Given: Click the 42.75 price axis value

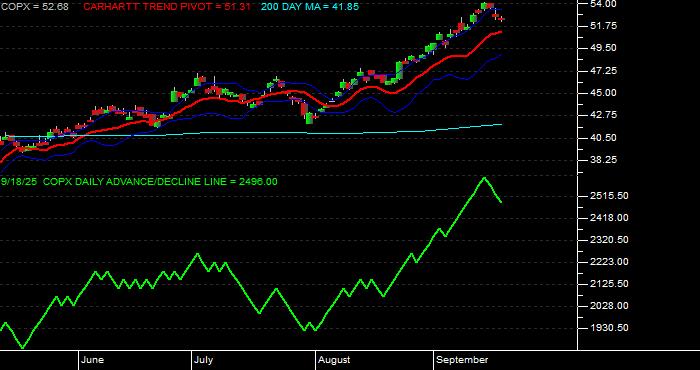Looking at the screenshot, I should [604, 115].
